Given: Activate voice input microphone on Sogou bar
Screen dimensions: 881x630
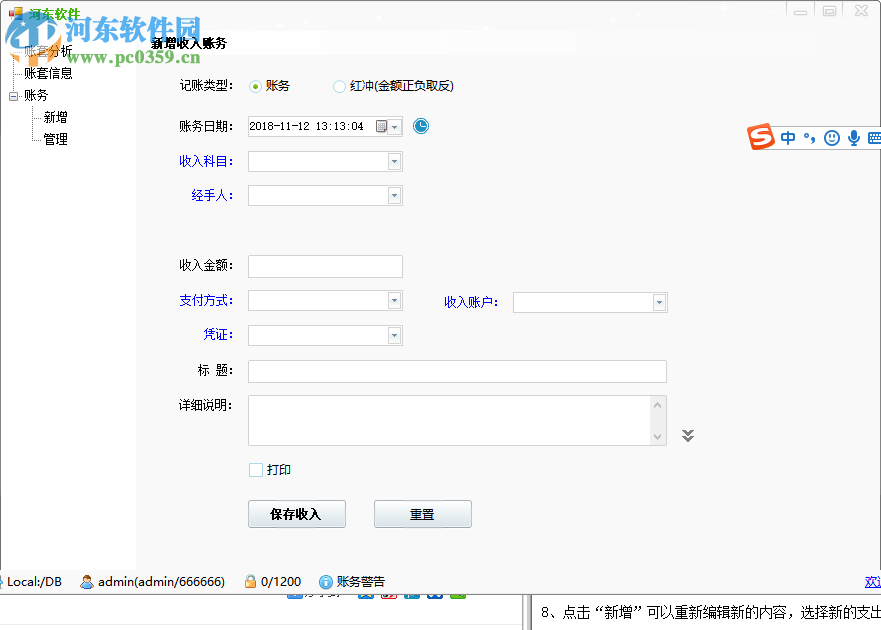Looking at the screenshot, I should 853,138.
